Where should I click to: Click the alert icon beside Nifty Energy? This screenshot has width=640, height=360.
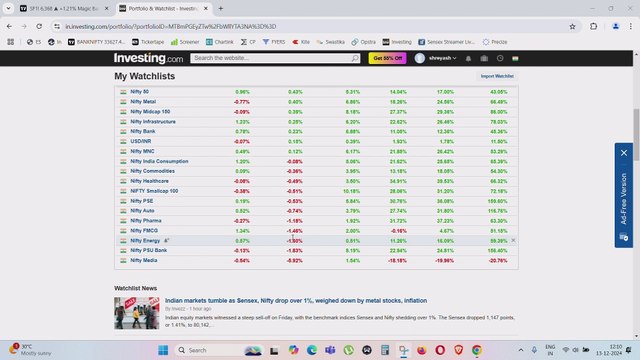(x=167, y=240)
